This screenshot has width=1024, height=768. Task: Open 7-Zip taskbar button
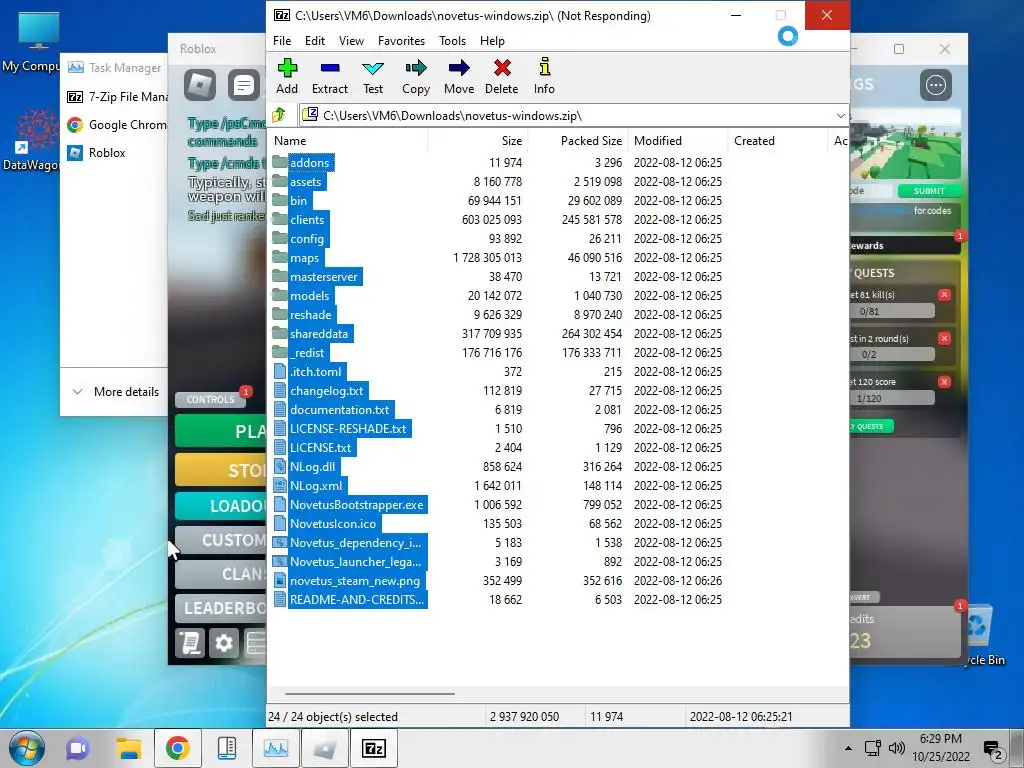coord(374,748)
